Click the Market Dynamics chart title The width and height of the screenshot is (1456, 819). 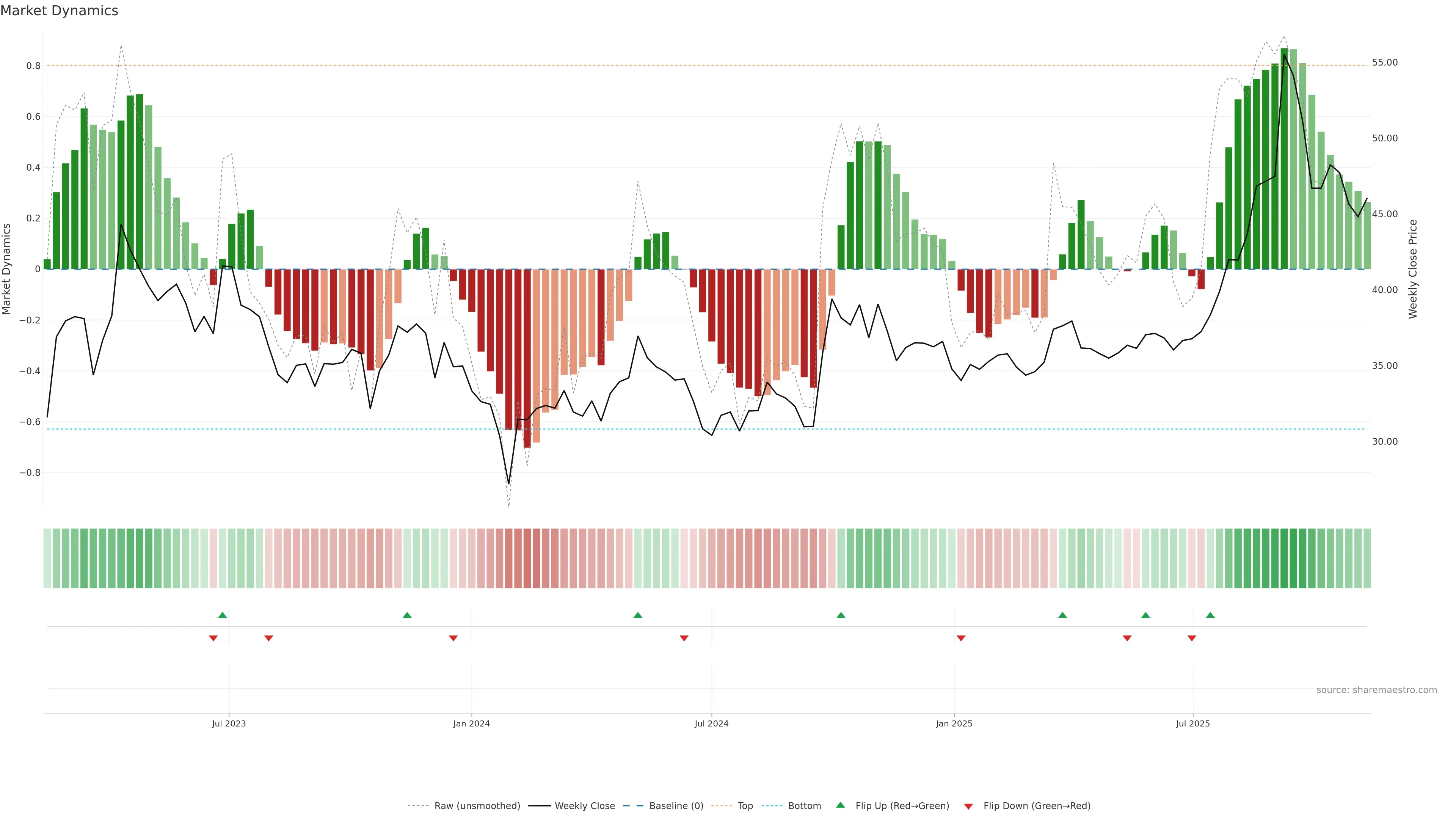tap(60, 11)
